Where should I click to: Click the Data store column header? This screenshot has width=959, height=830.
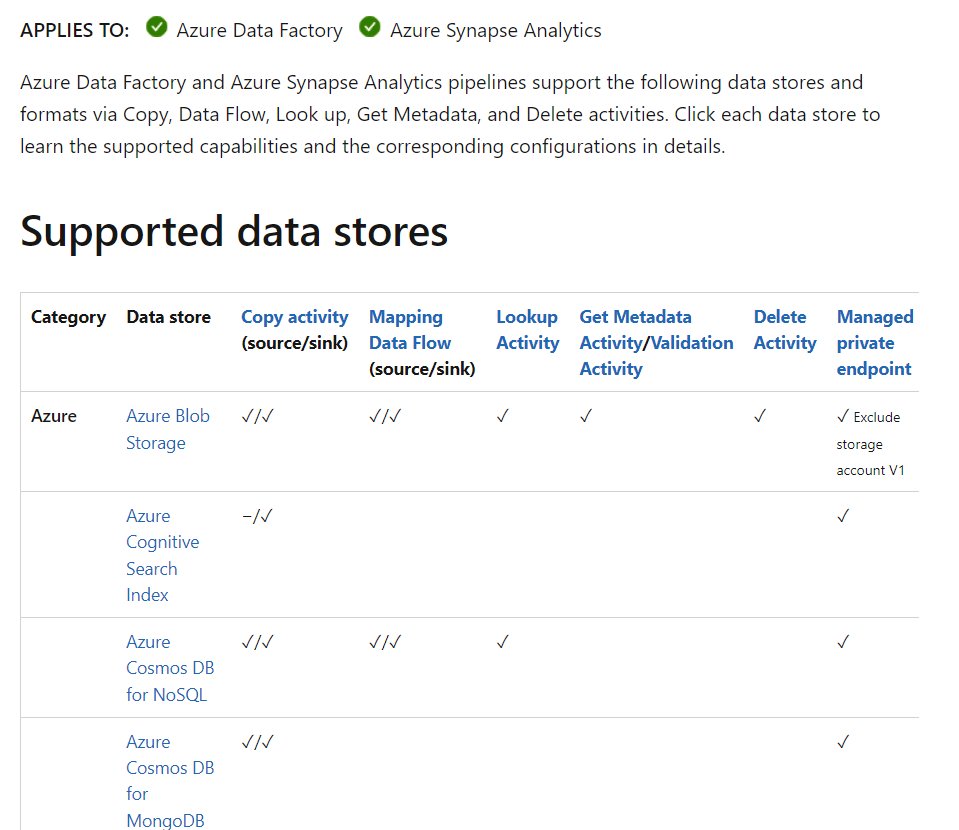click(x=168, y=317)
